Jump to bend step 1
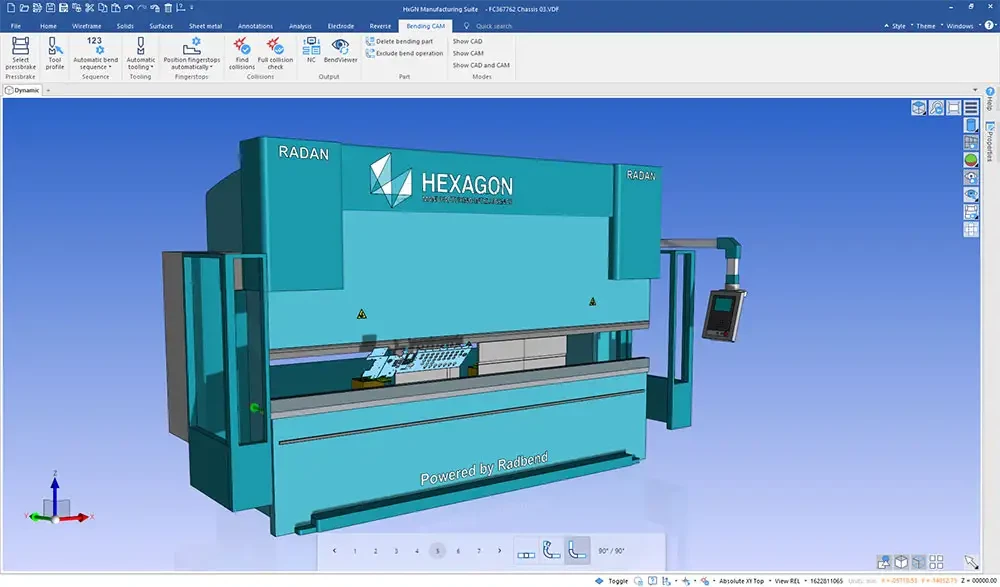 (x=355, y=551)
